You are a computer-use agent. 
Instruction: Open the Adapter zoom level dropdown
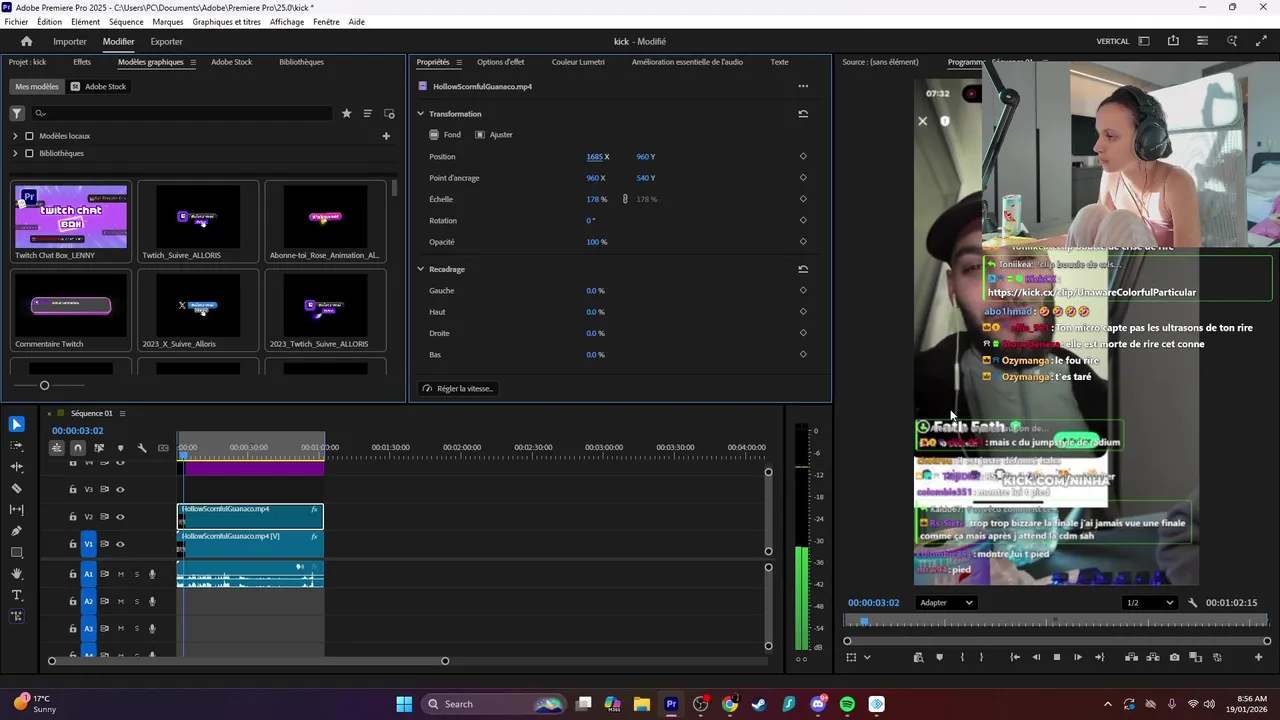click(x=946, y=603)
